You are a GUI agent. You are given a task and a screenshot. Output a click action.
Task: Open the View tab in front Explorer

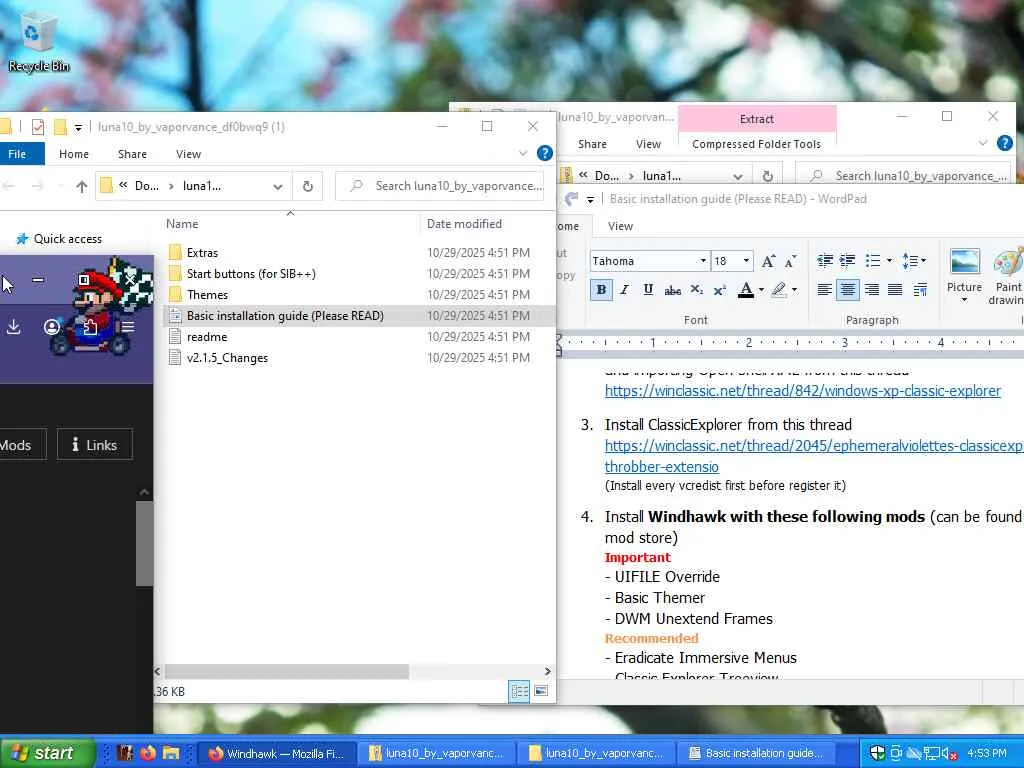pos(188,154)
